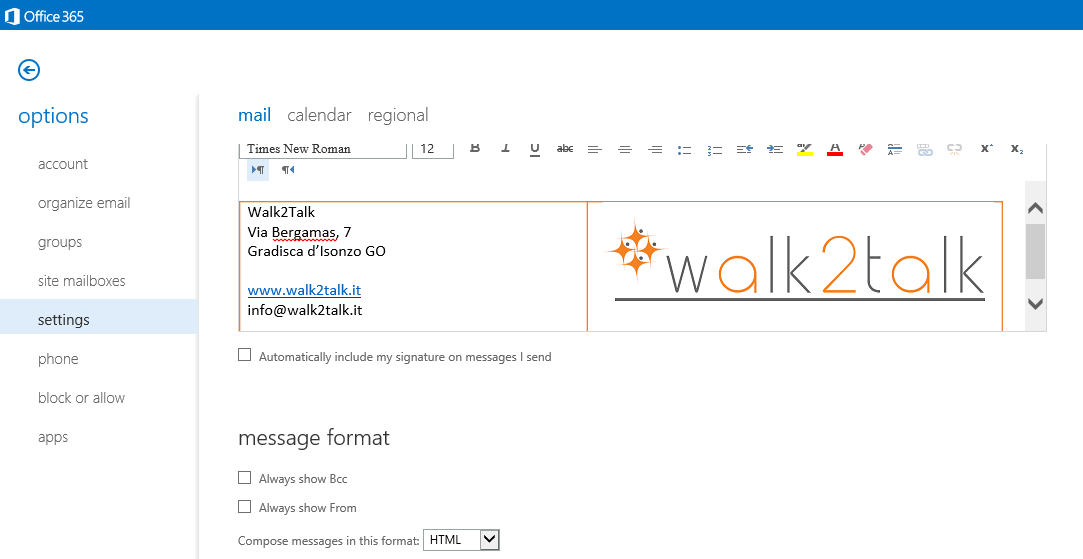This screenshot has height=559, width=1083.
Task: Center the signature text
Action: coord(625,149)
